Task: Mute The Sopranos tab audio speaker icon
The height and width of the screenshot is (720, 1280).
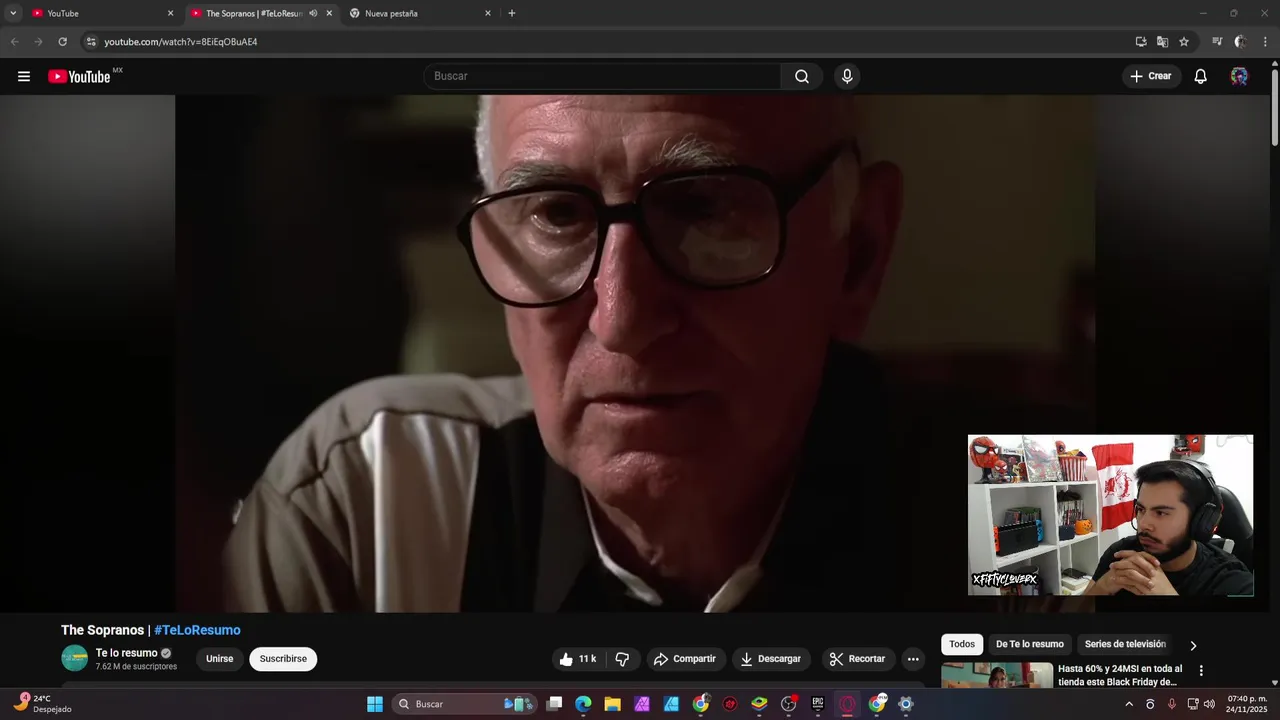Action: (x=313, y=13)
